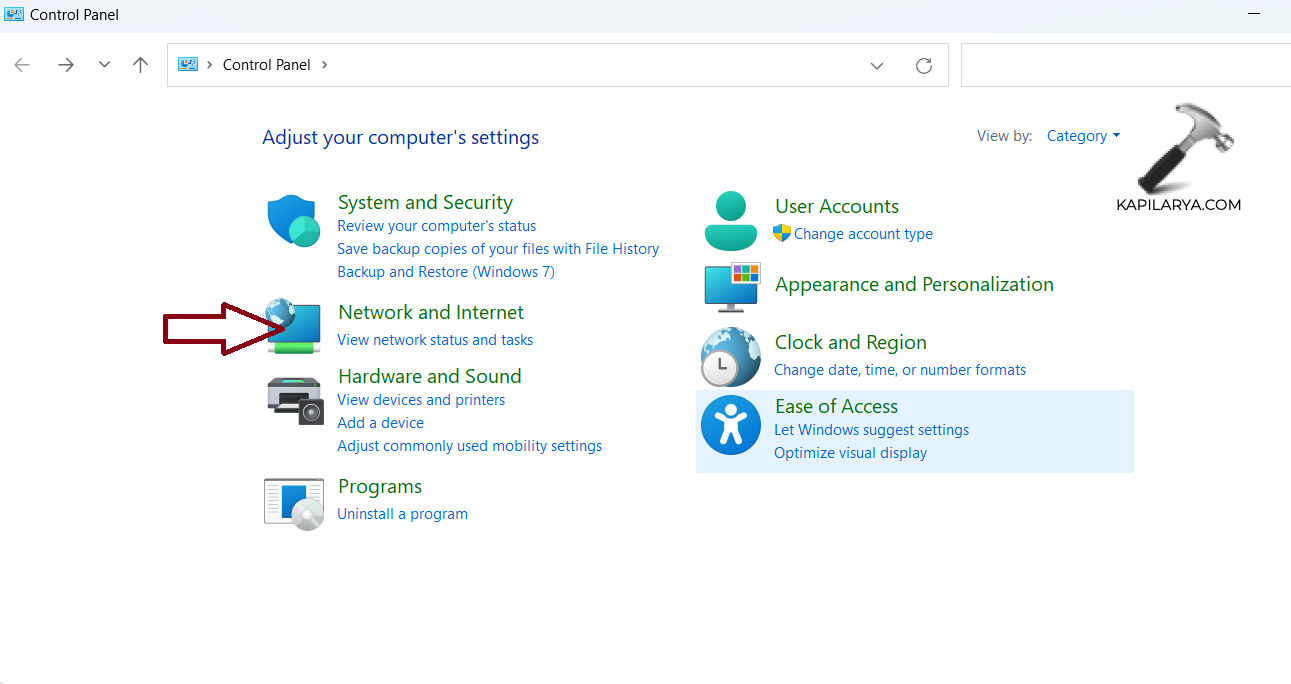This screenshot has height=684, width=1291.
Task: Expand the recent locations chevron
Action: 104,65
